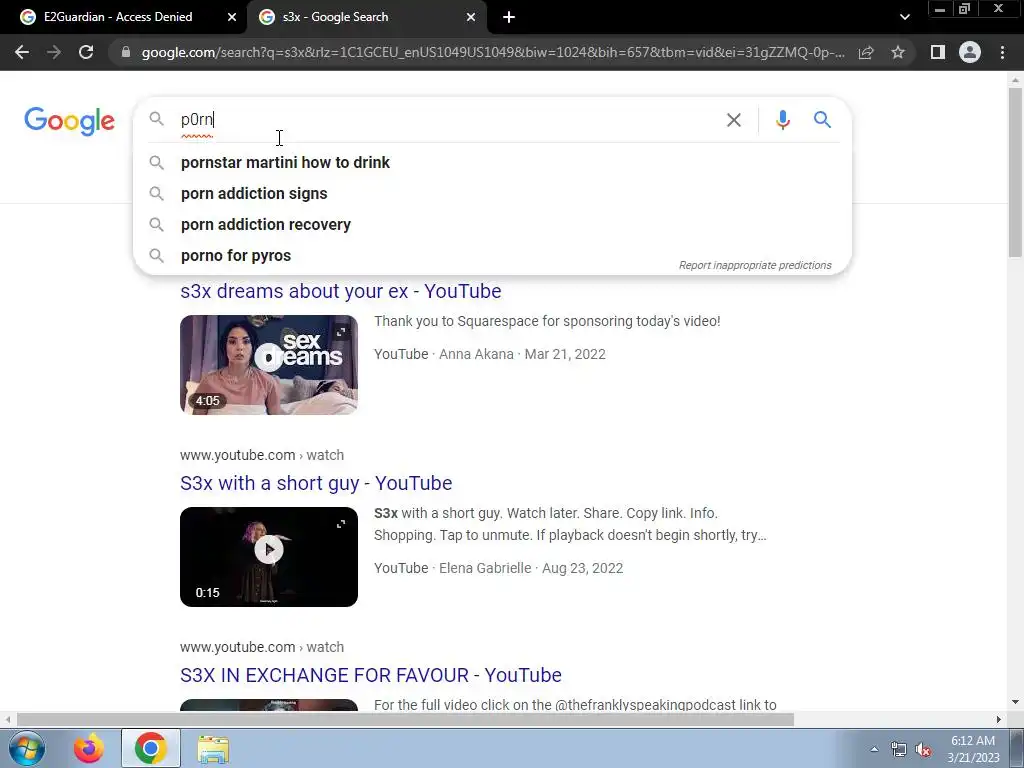Click the Google logo
Viewport: 1024px width, 768px height.
tap(69, 121)
